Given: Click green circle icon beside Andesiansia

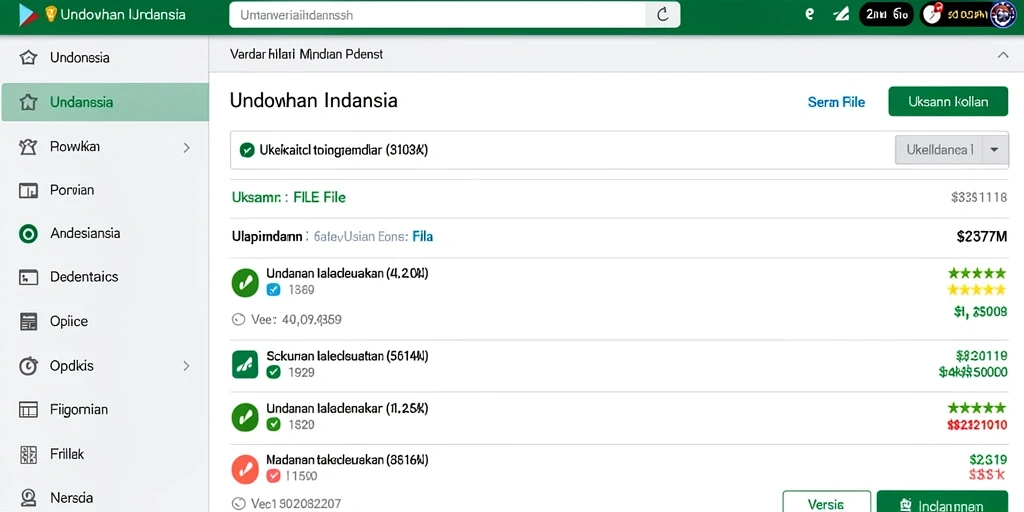Looking at the screenshot, I should [28, 234].
